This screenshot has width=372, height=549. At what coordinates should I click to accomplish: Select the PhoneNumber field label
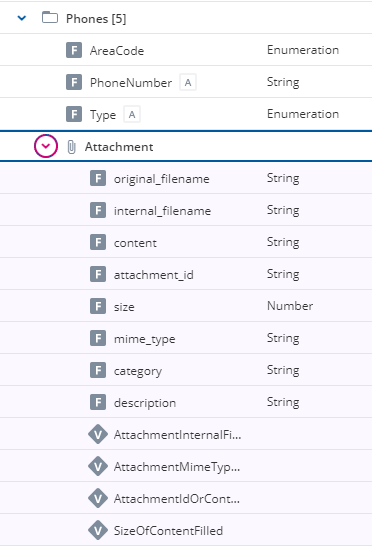(131, 83)
